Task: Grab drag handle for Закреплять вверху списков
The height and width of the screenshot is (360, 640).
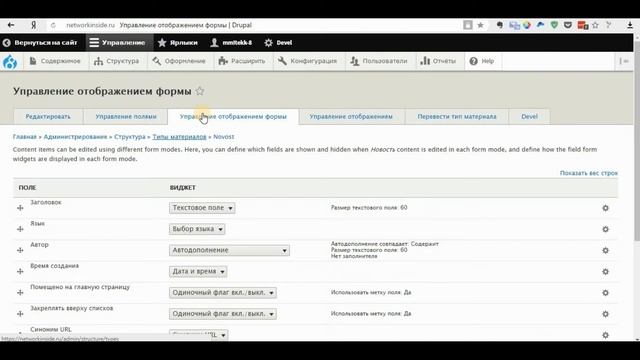Action: [x=20, y=314]
